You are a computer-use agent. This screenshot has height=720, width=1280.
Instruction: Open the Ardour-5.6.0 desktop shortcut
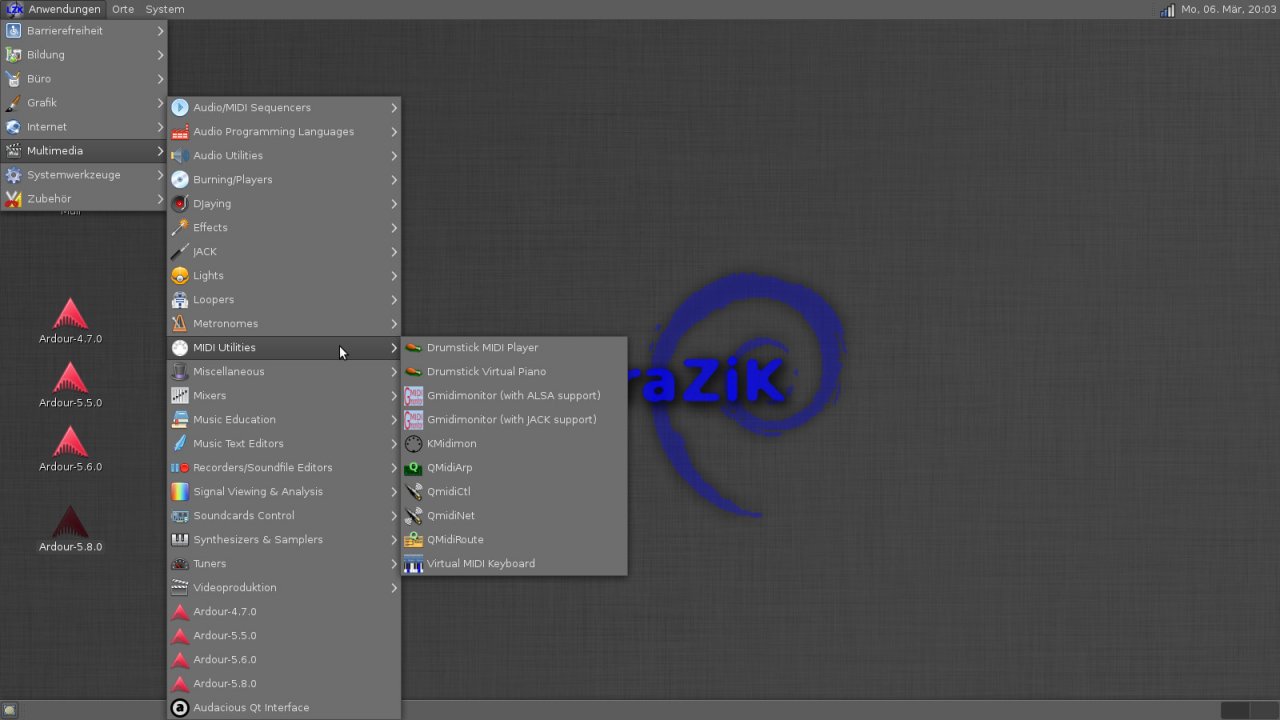coord(70,449)
